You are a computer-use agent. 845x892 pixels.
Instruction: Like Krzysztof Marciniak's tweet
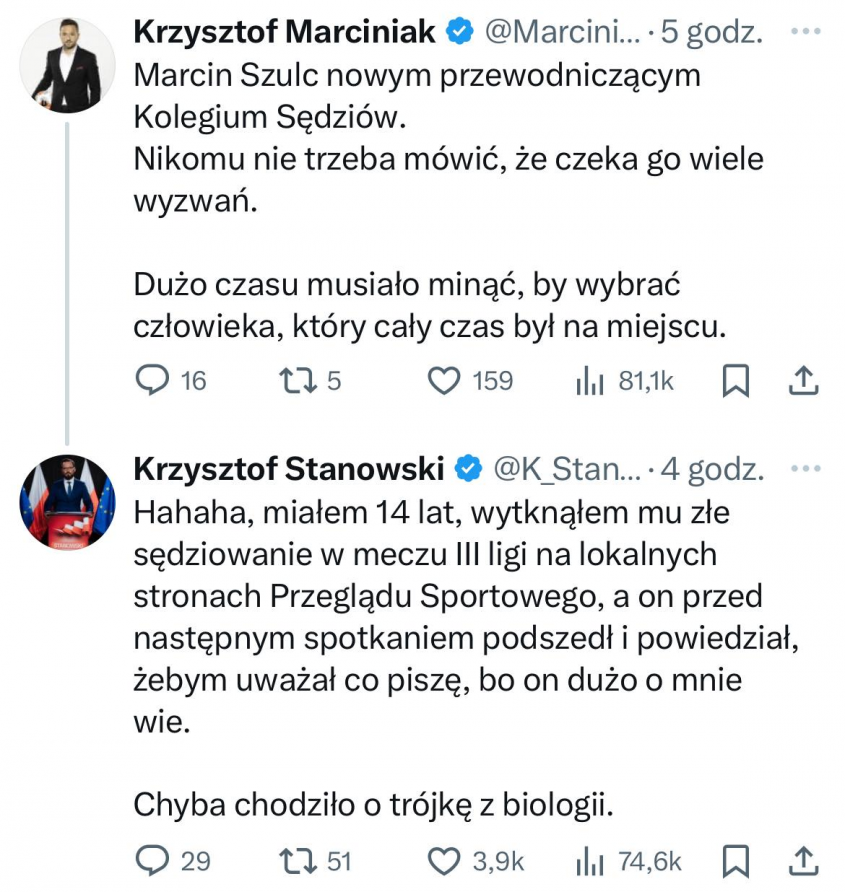pyautogui.click(x=442, y=381)
